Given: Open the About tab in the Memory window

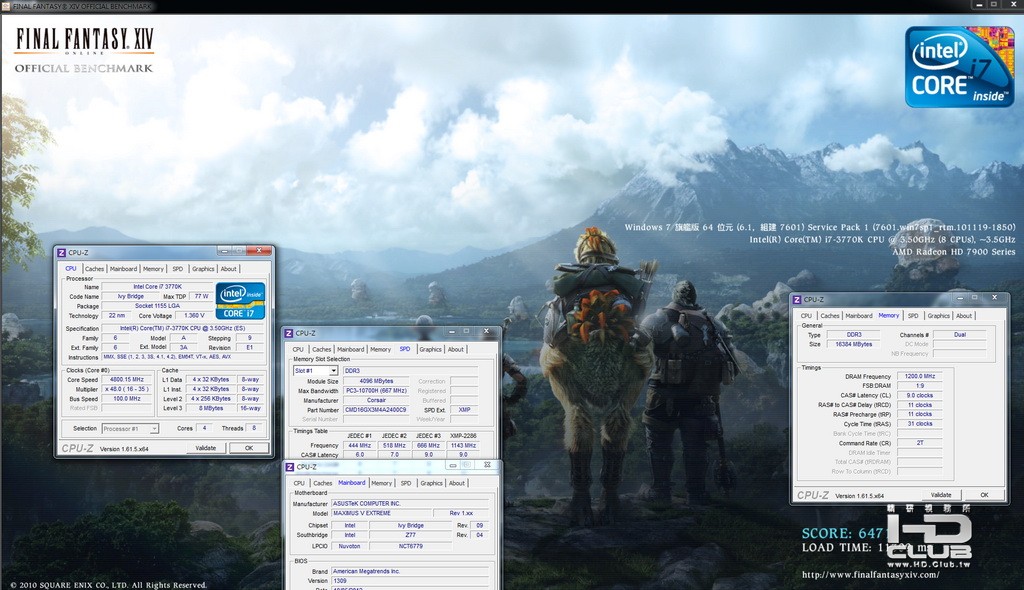Looking at the screenshot, I should (x=964, y=316).
